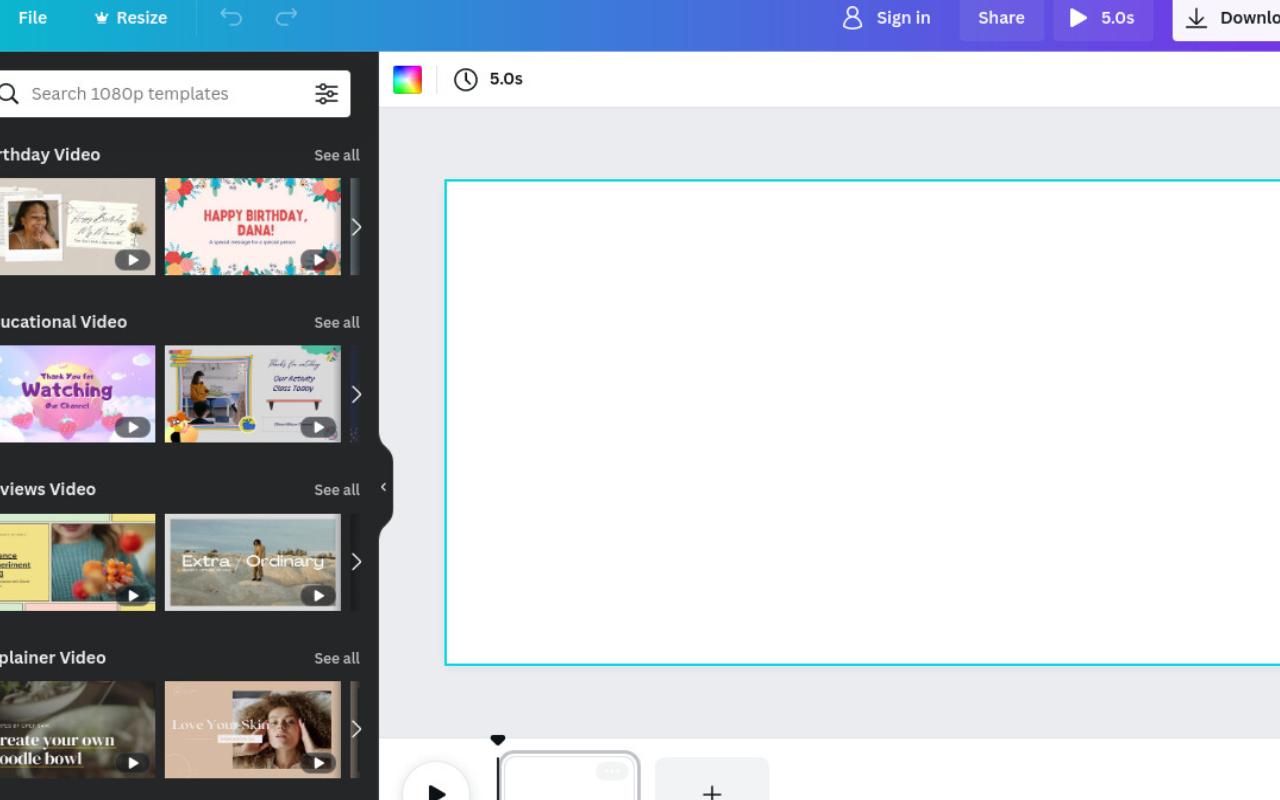The height and width of the screenshot is (800, 1280).
Task: Click play icon on Love Your Skin thumbnail
Action: (318, 763)
